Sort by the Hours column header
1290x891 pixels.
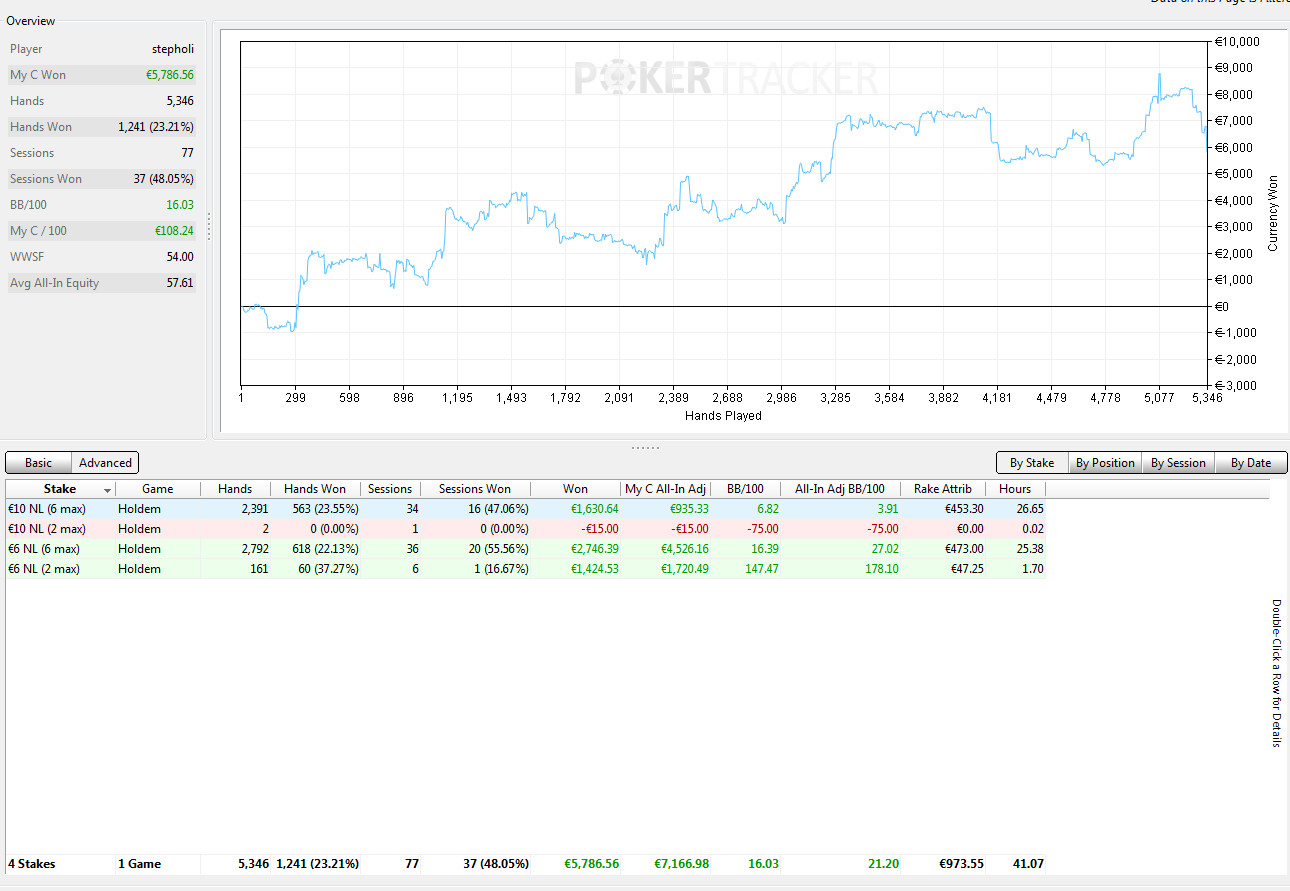click(x=1015, y=489)
